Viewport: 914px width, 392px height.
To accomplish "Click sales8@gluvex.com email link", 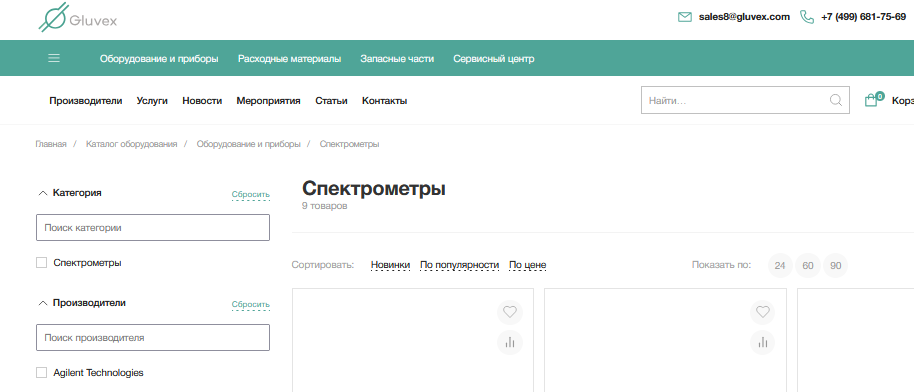I will pyautogui.click(x=744, y=17).
